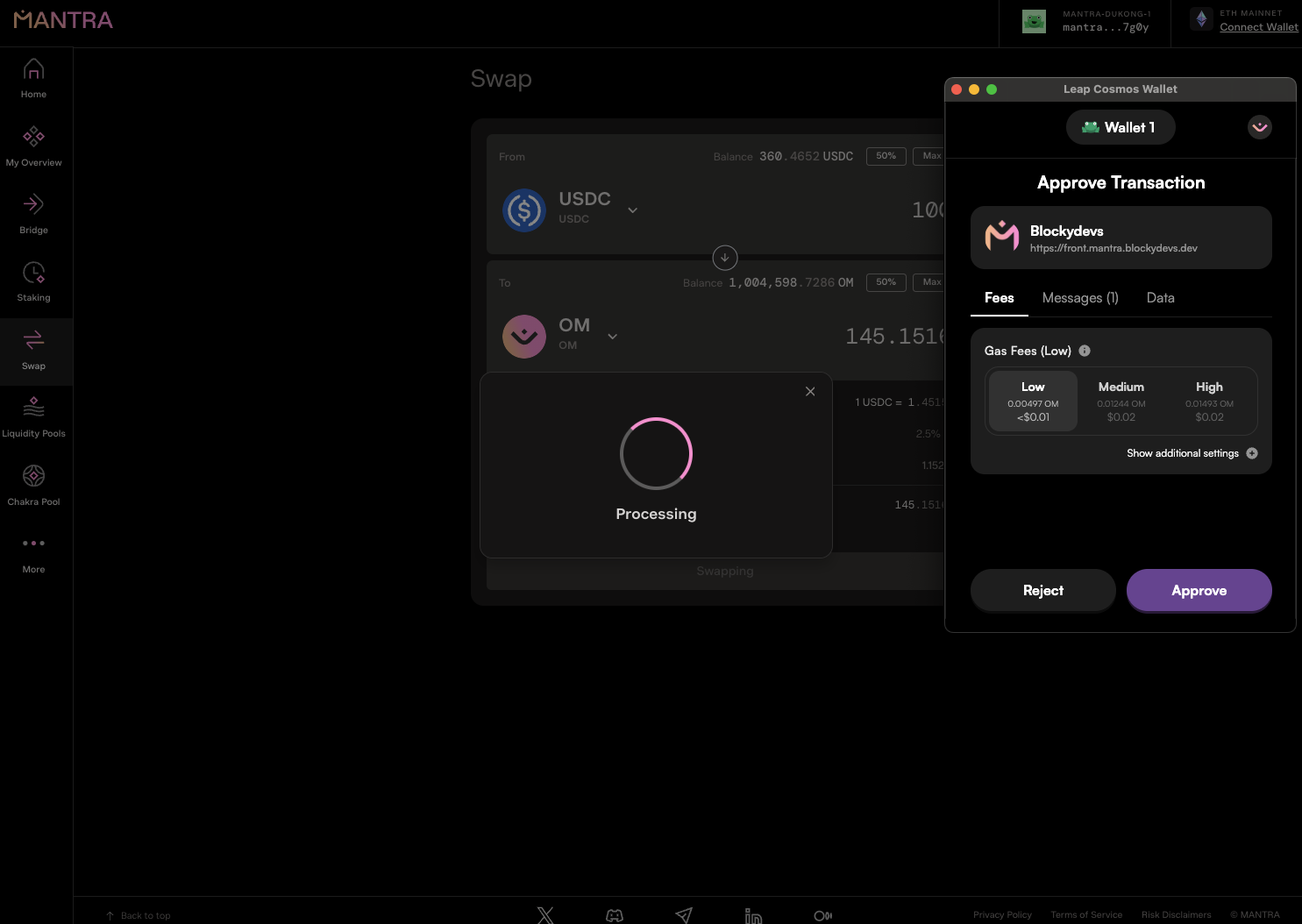This screenshot has width=1302, height=924.
Task: Open the Wallet 1 selector
Action: click(1121, 128)
